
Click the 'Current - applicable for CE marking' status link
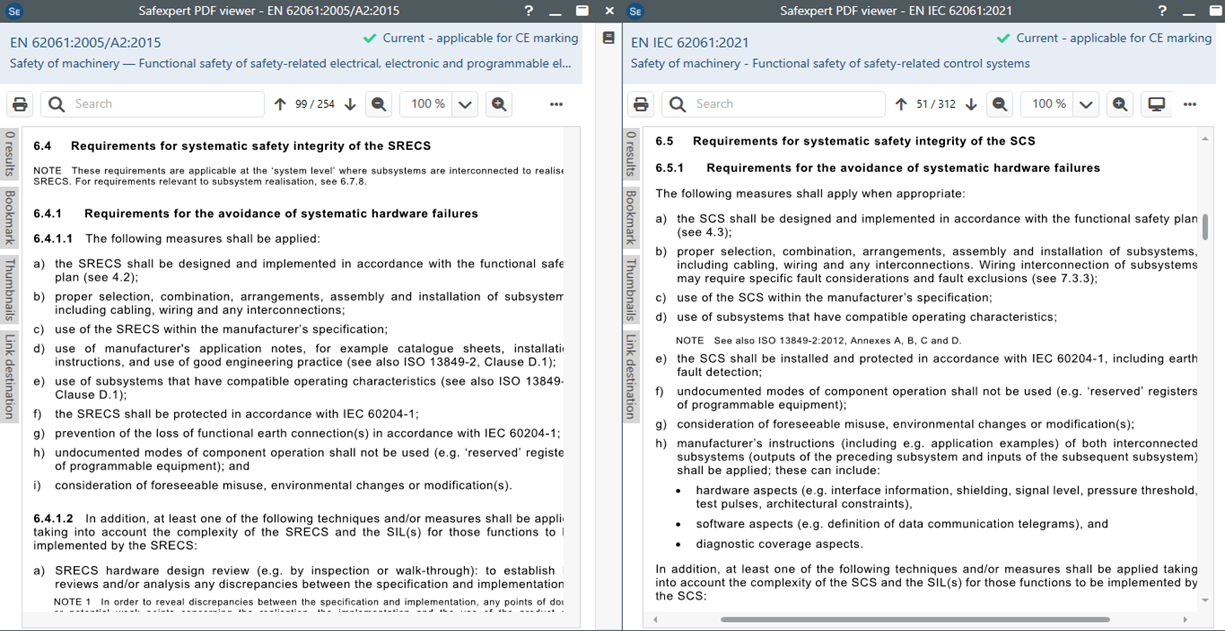point(480,38)
